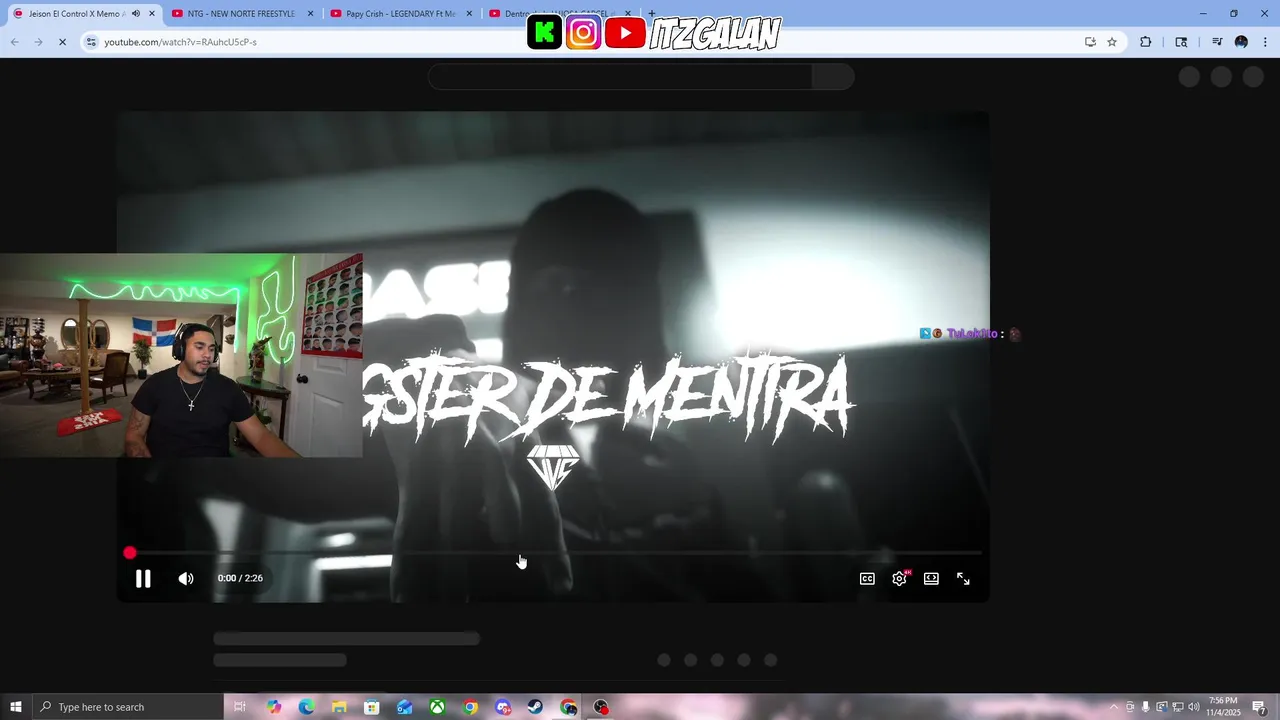Enter full screen mode on the video

pyautogui.click(x=963, y=578)
